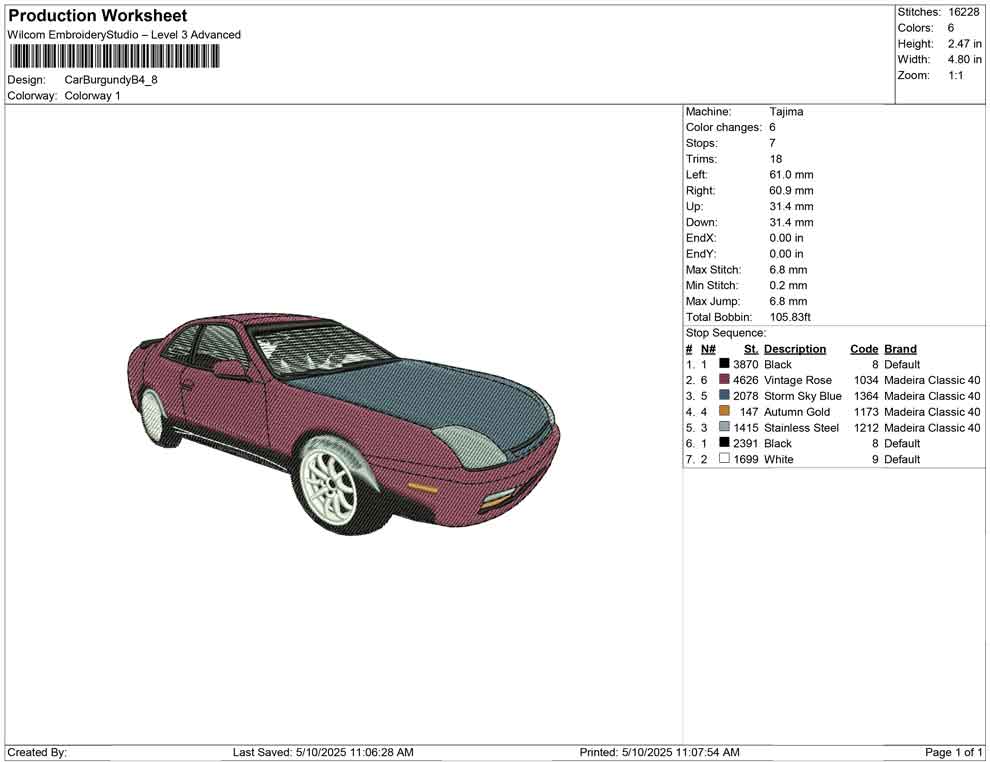This screenshot has height=762, width=990.
Task: Click the St. stitch count column header
Action: click(x=751, y=349)
